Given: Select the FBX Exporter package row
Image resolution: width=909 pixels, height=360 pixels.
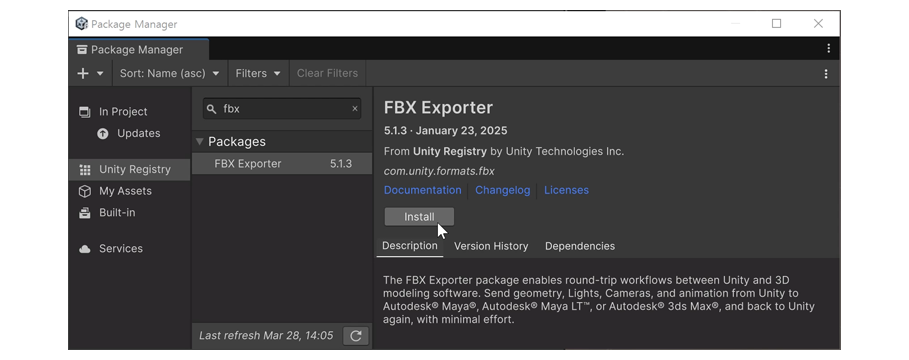Looking at the screenshot, I should point(282,163).
